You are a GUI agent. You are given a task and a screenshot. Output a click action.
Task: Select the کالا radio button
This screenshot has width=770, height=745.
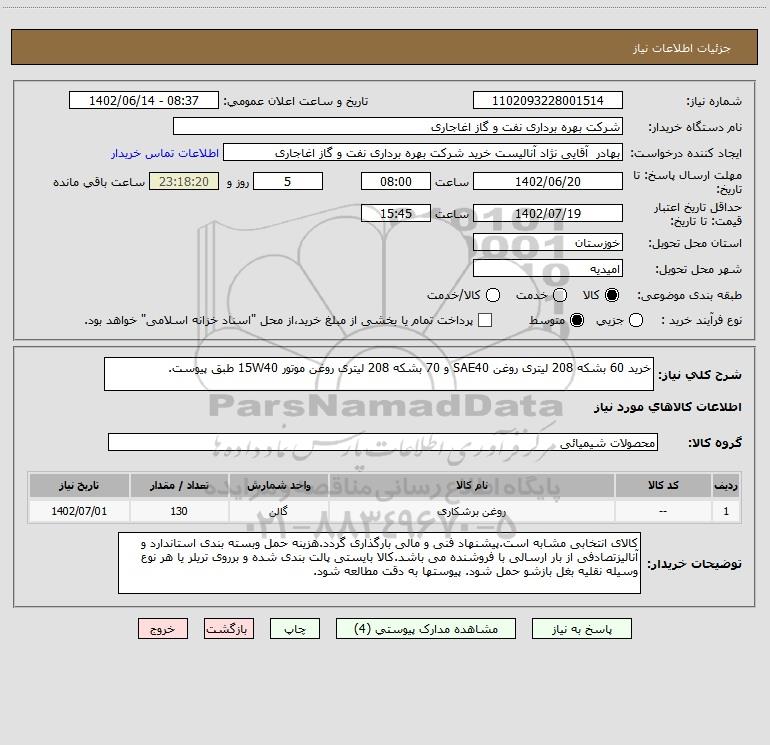pyautogui.click(x=612, y=295)
